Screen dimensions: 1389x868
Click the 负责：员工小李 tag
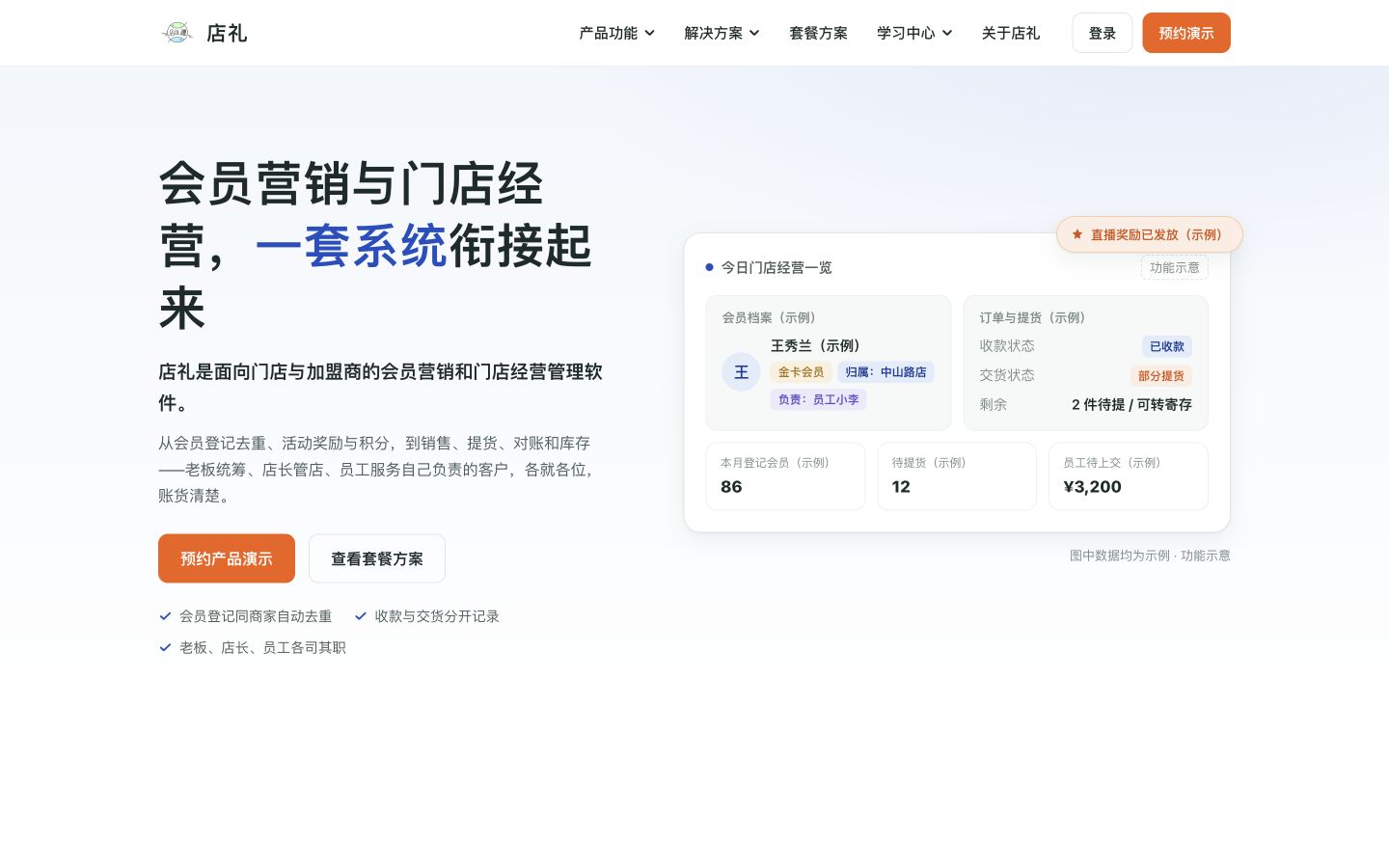tap(818, 399)
